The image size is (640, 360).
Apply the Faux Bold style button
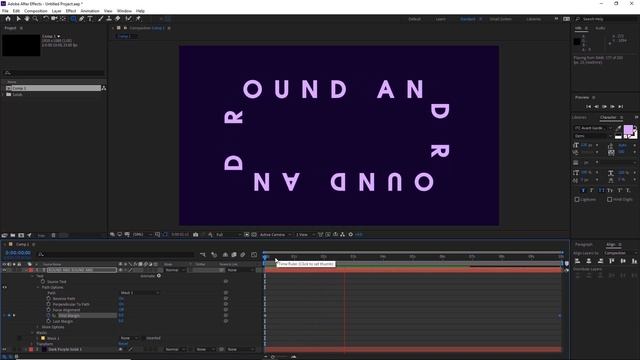[583, 191]
